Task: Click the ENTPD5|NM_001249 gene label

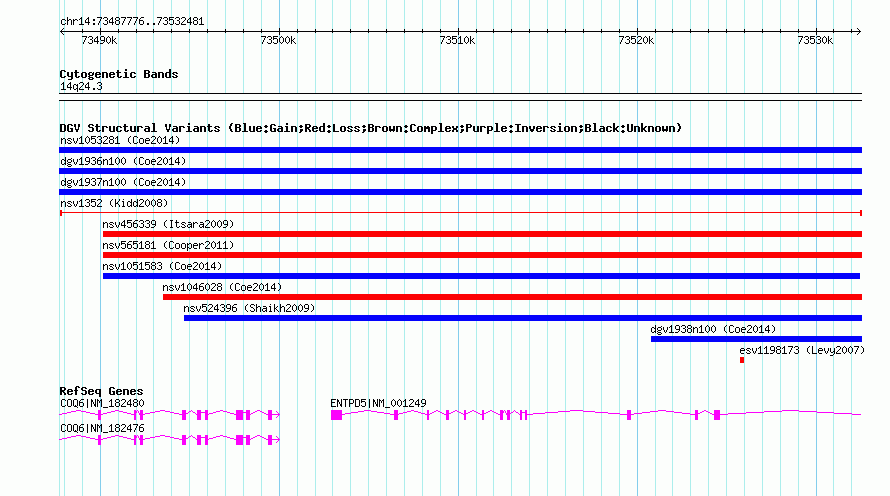Action: coord(378,403)
